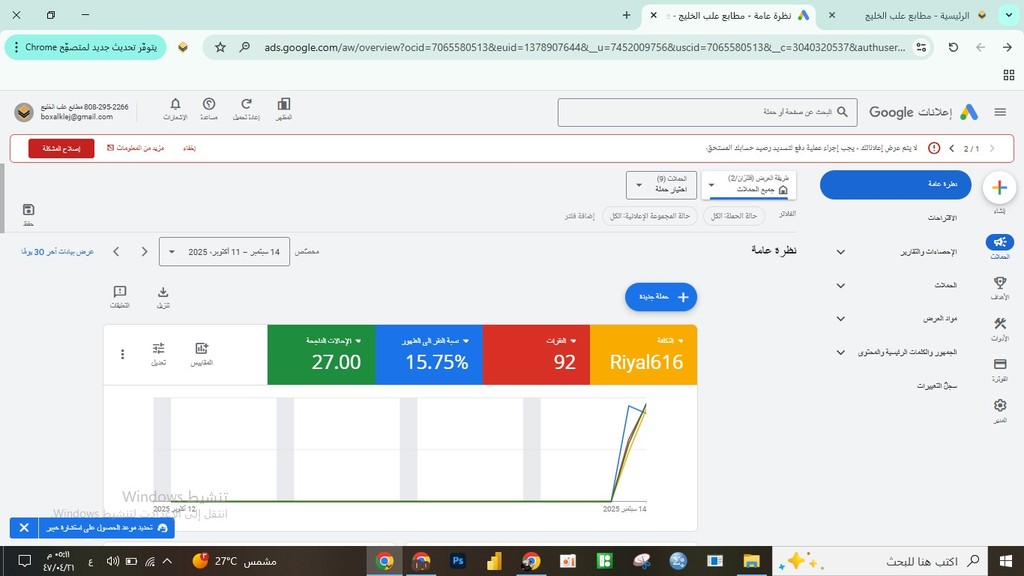Bookmark this page with the star icon
The height and width of the screenshot is (576, 1024).
click(x=220, y=47)
